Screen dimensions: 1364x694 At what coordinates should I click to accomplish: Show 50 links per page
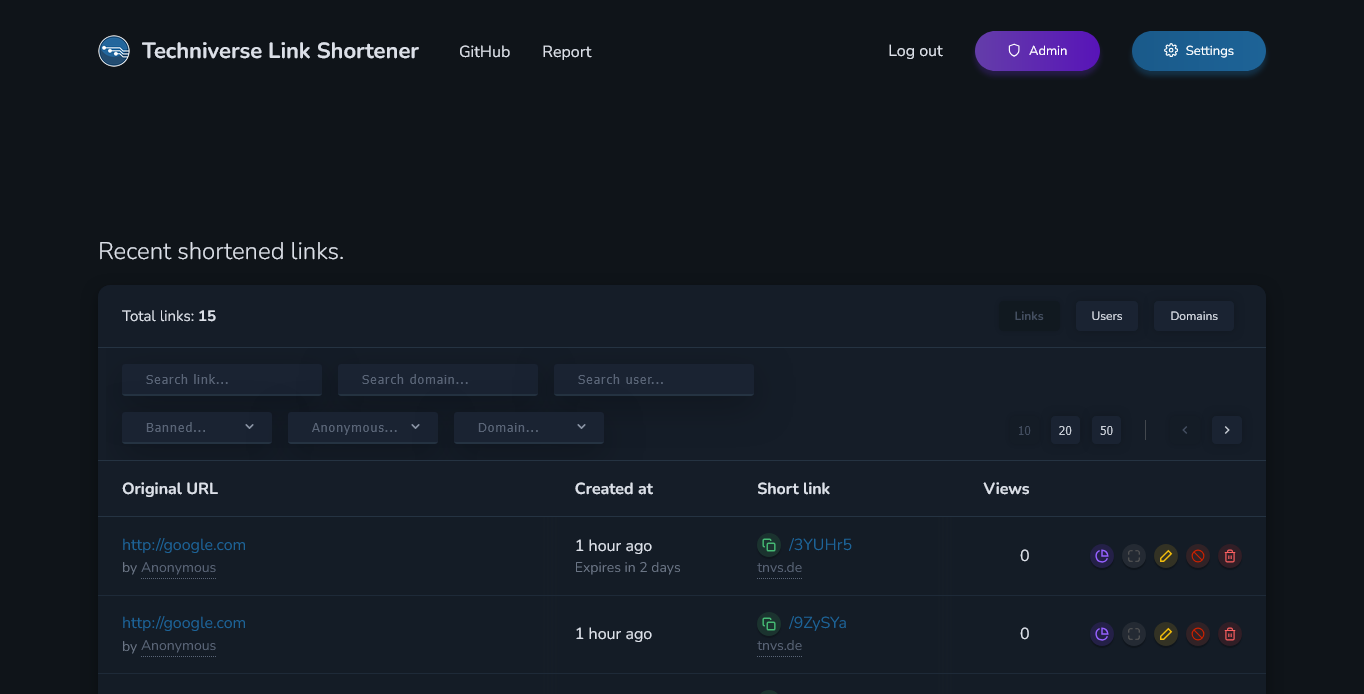tap(1106, 430)
